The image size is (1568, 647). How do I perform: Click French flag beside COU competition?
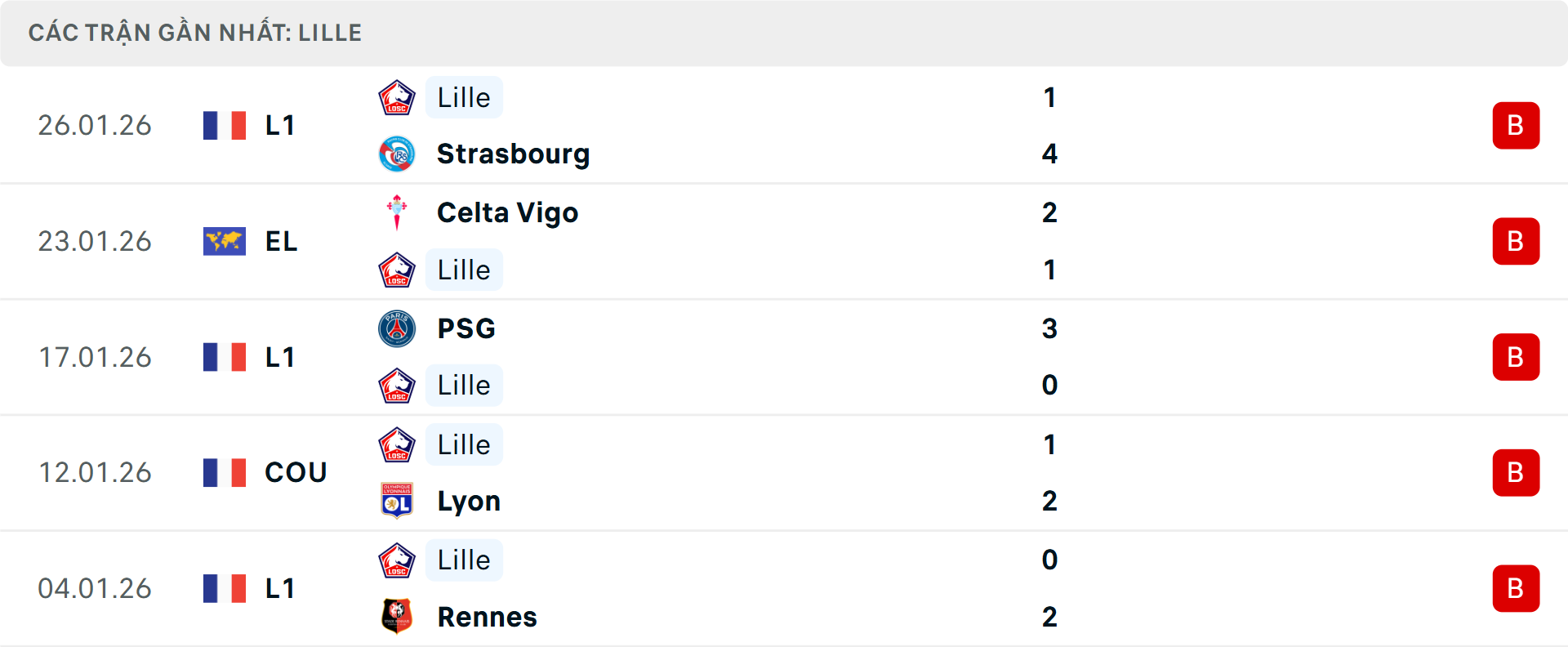tap(225, 472)
